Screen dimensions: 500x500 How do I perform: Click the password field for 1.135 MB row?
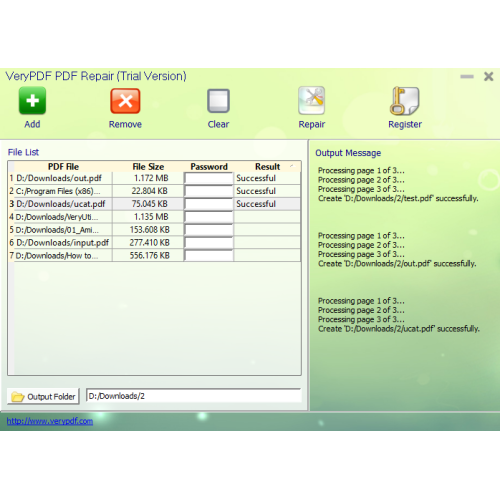pos(209,217)
